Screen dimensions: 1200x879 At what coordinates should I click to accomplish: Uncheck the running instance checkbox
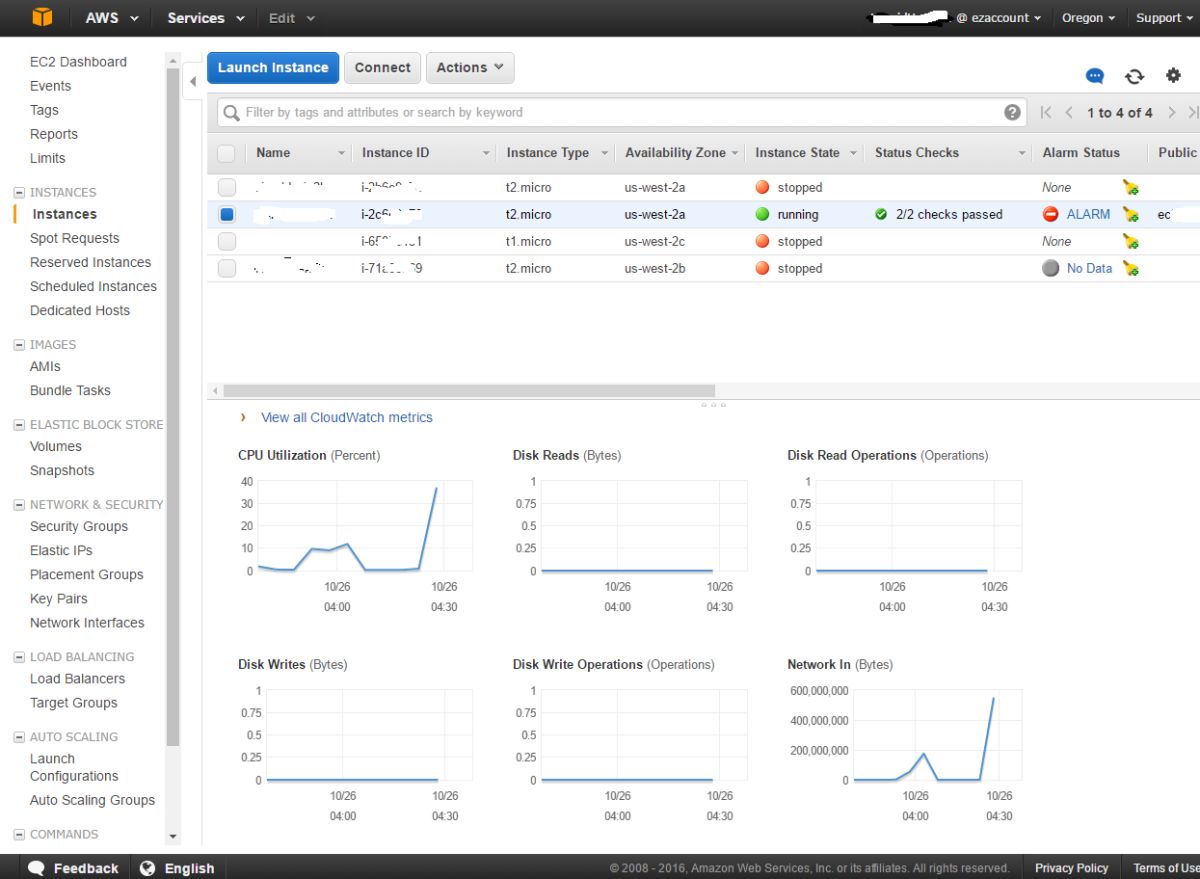(227, 214)
